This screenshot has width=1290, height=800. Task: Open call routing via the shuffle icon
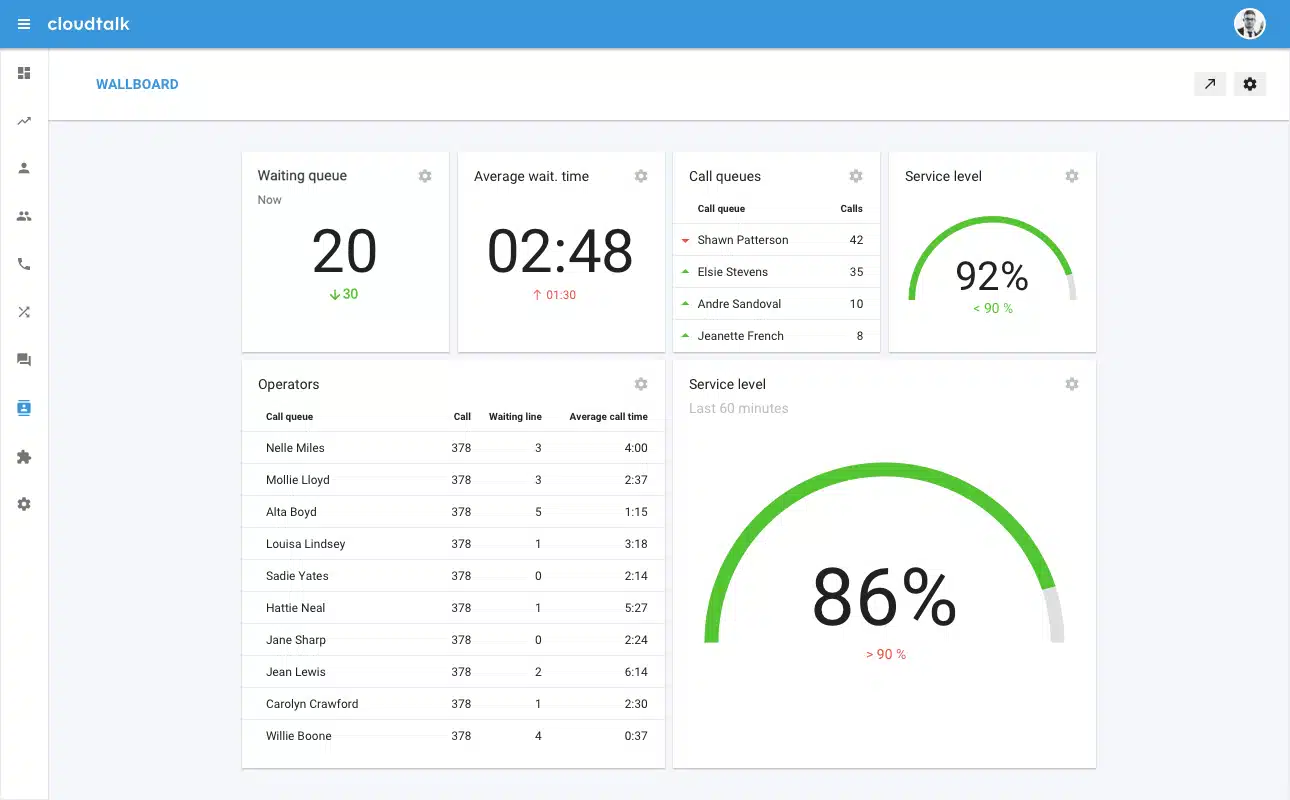point(23,312)
